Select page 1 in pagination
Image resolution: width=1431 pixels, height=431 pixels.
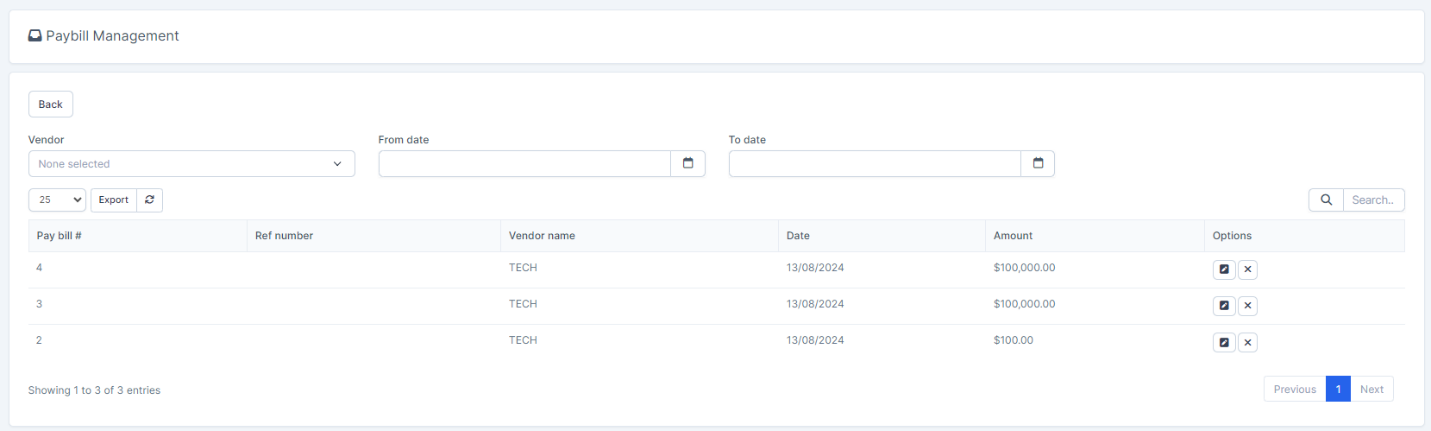click(x=1338, y=390)
